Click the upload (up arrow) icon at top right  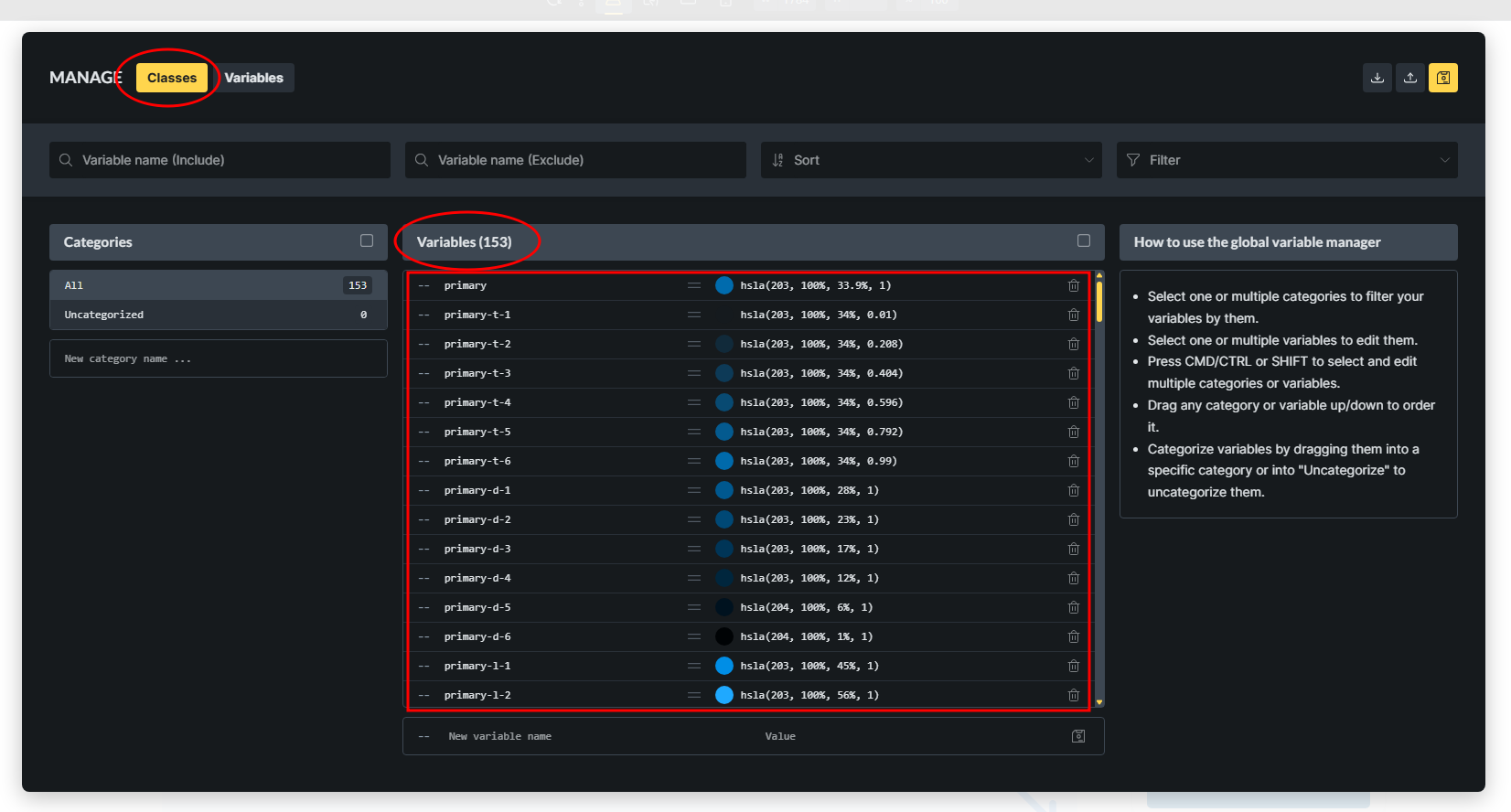coord(1410,78)
